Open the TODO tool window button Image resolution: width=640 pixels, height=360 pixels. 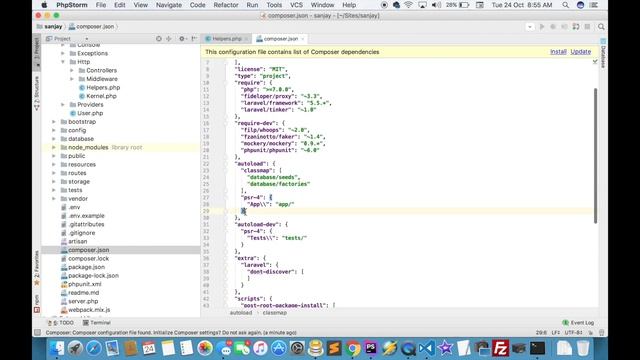(61, 322)
